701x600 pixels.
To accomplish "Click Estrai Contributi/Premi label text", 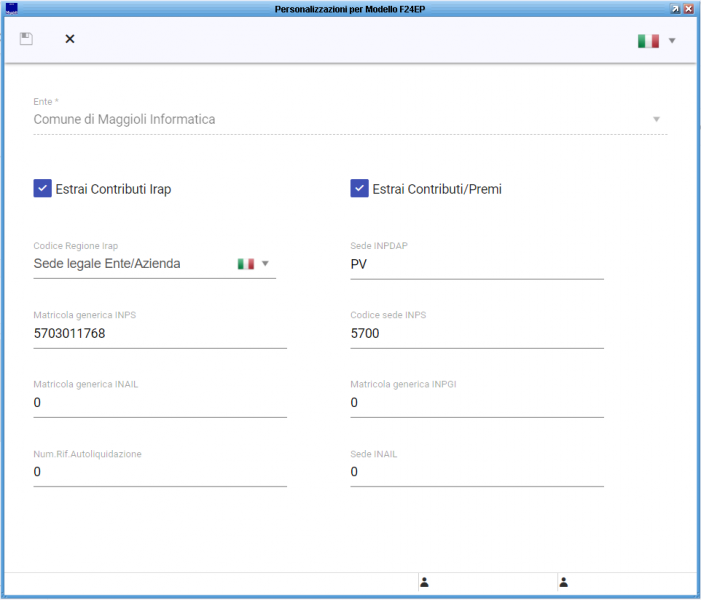I will coord(437,189).
